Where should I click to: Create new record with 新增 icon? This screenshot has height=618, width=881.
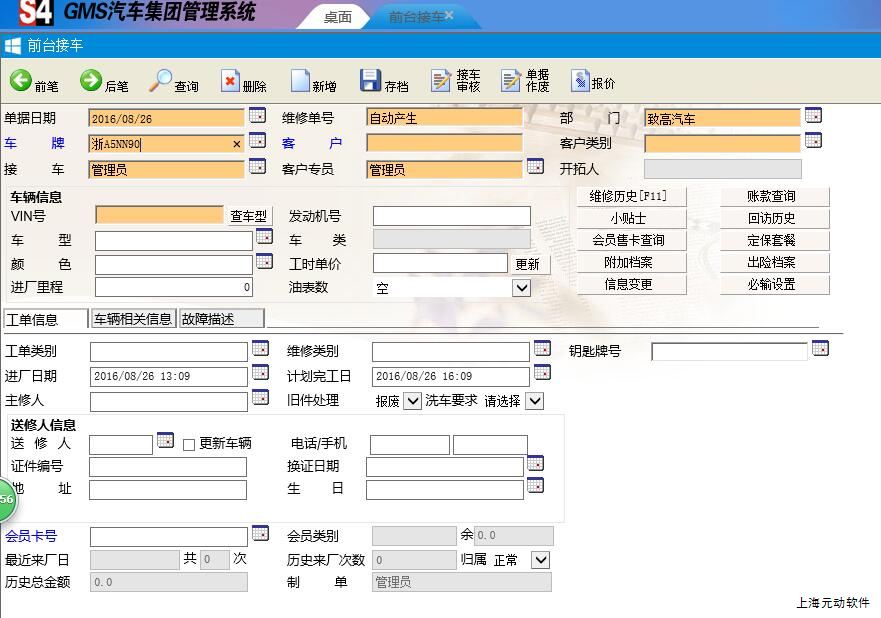point(300,82)
